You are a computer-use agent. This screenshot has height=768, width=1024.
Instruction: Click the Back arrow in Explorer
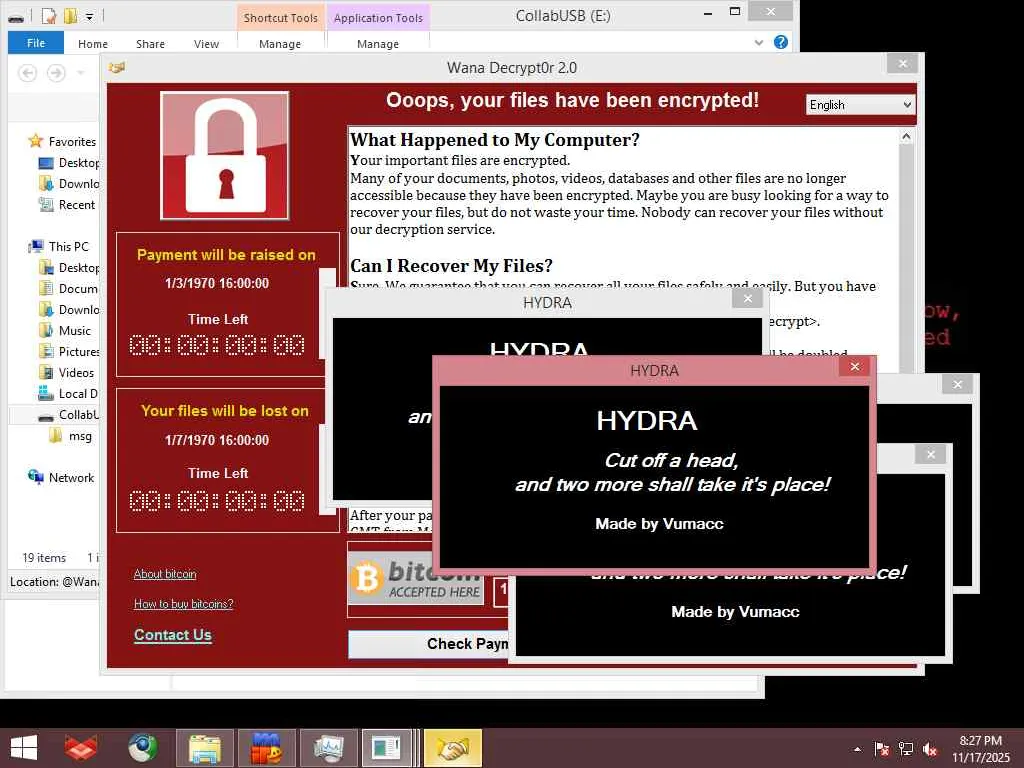click(x=27, y=72)
